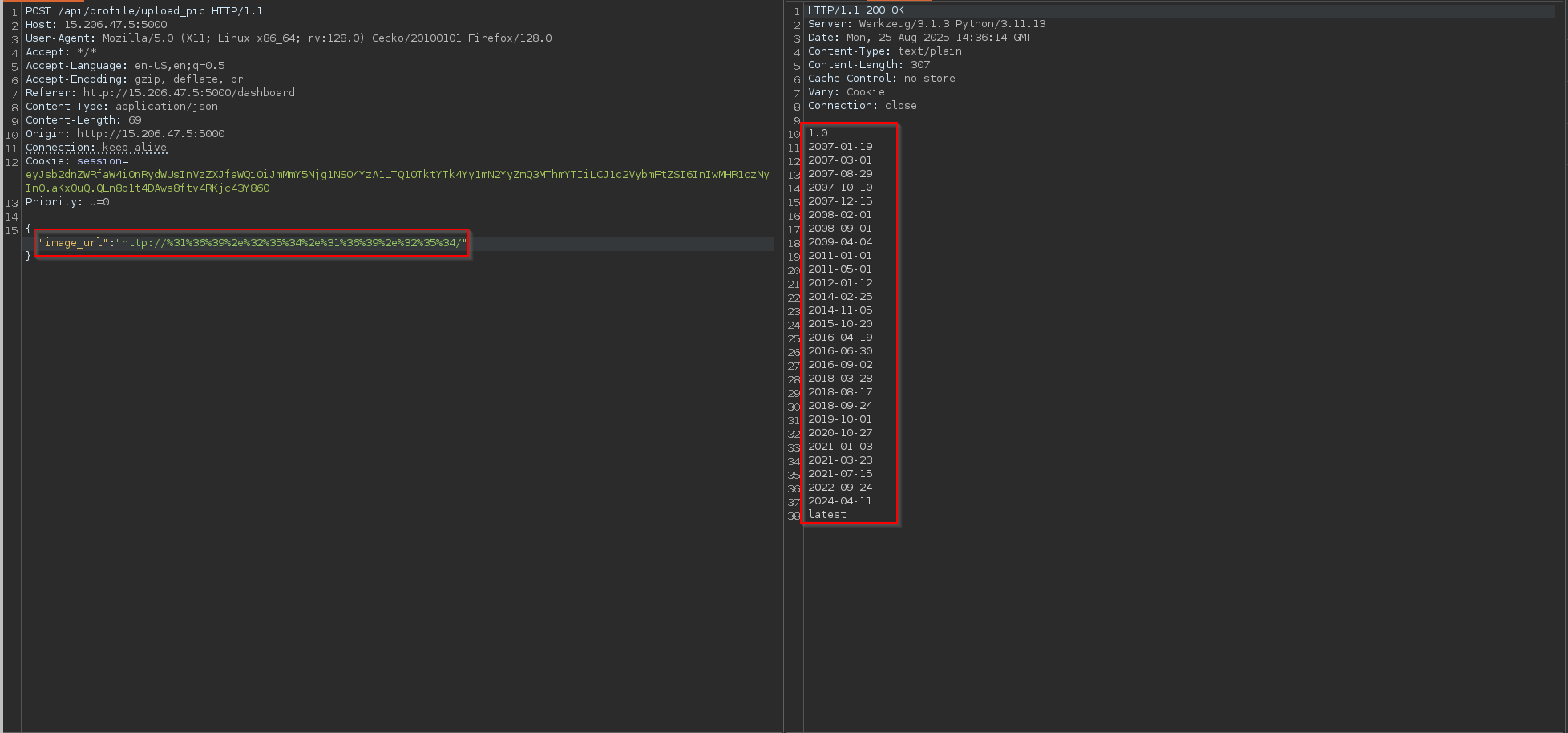Place cursor on the Host header line
This screenshot has width=1568, height=733.
96,25
